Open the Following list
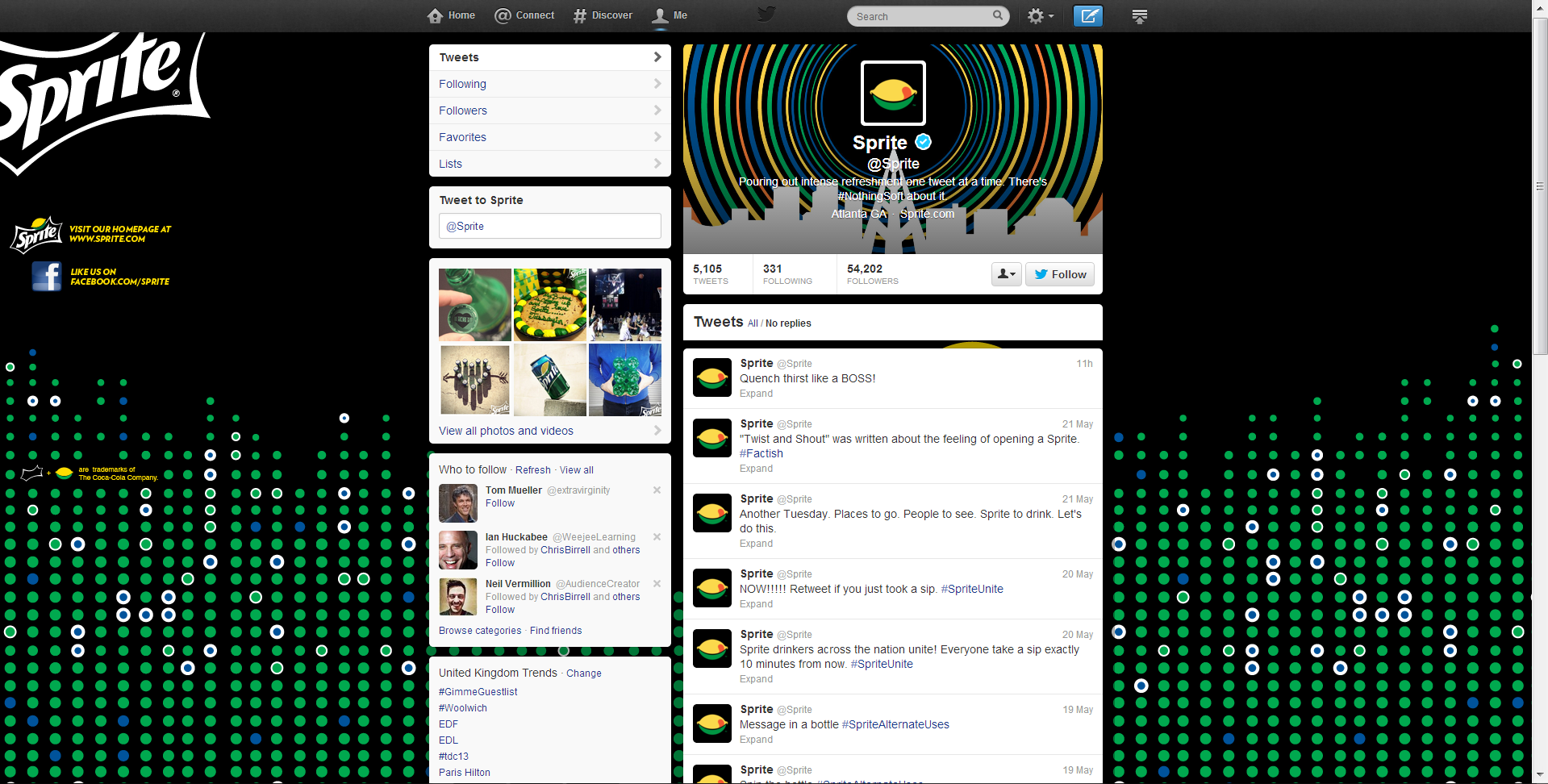The width and height of the screenshot is (1548, 784). tap(550, 84)
